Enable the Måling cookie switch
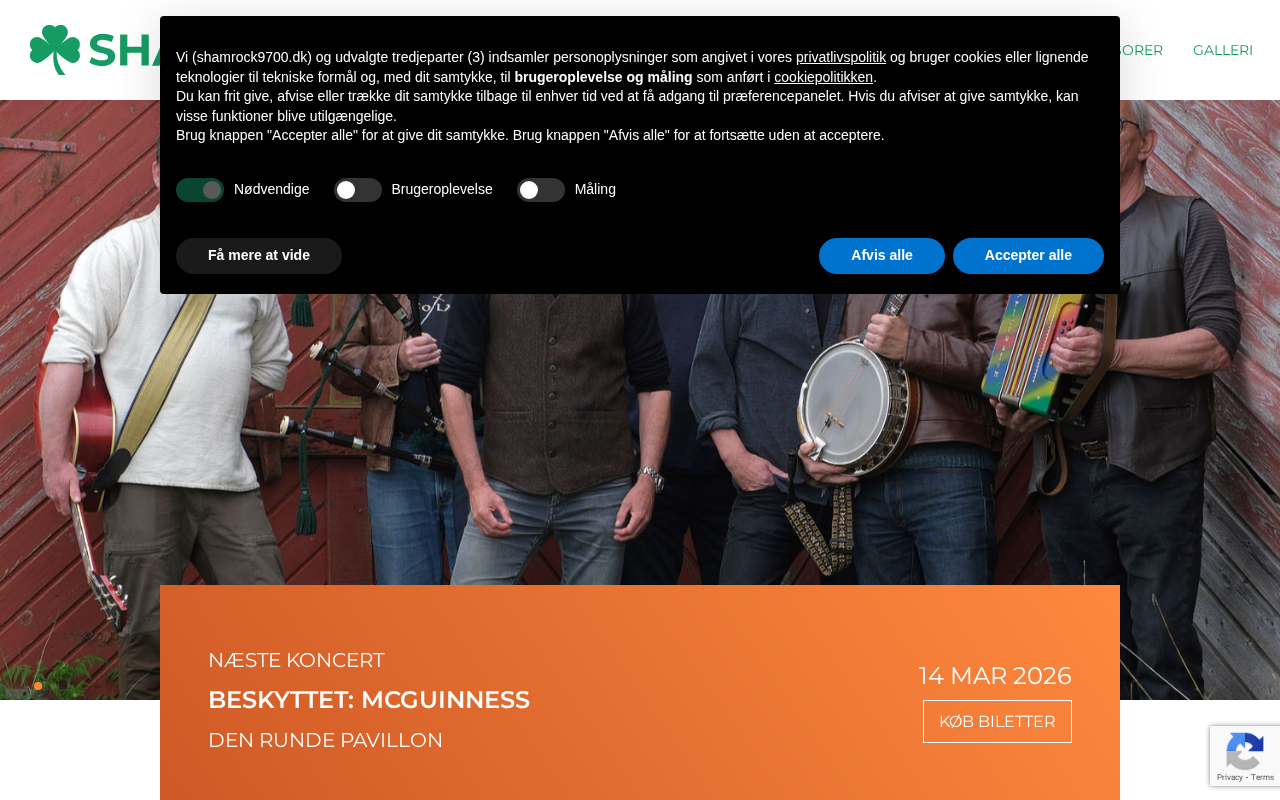Screen dimensions: 1280x800 541,190
